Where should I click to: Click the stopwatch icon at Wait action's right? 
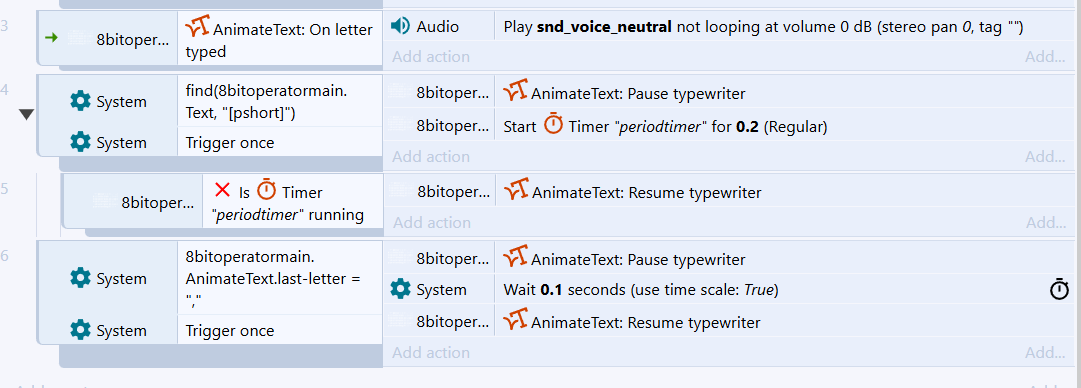[x=1059, y=290]
